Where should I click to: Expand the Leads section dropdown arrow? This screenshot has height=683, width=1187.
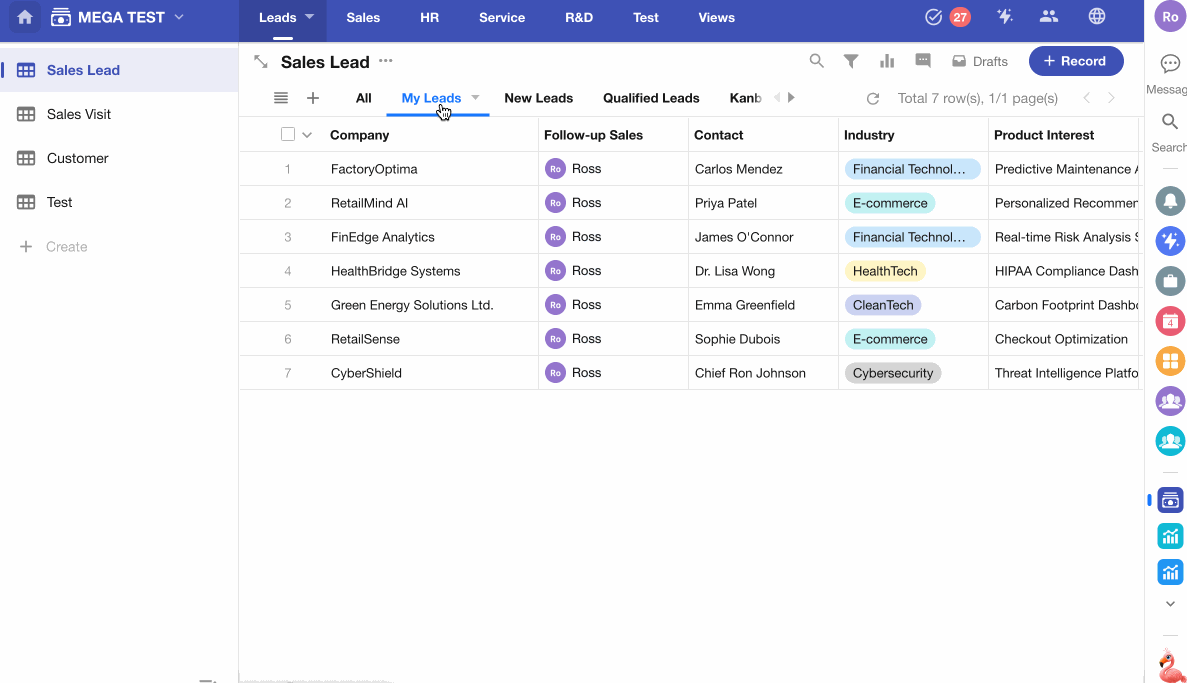[310, 17]
